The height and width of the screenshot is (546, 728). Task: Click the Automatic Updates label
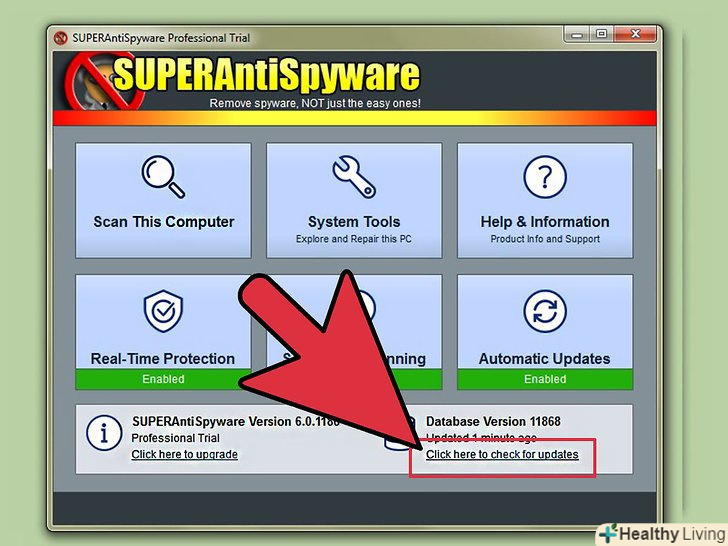pyautogui.click(x=545, y=359)
